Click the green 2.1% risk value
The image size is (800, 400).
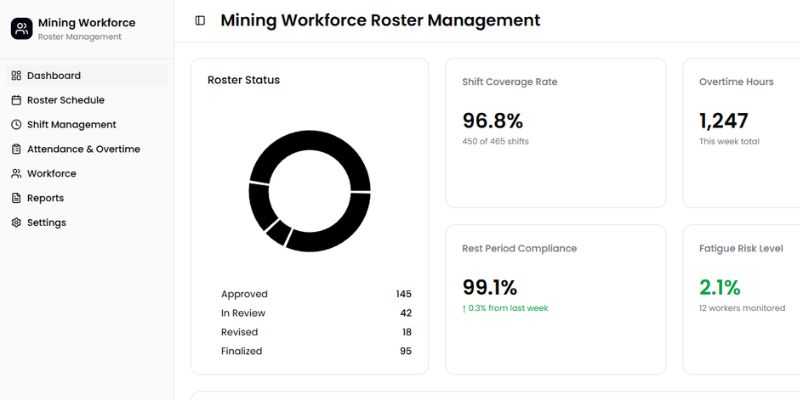coord(720,287)
